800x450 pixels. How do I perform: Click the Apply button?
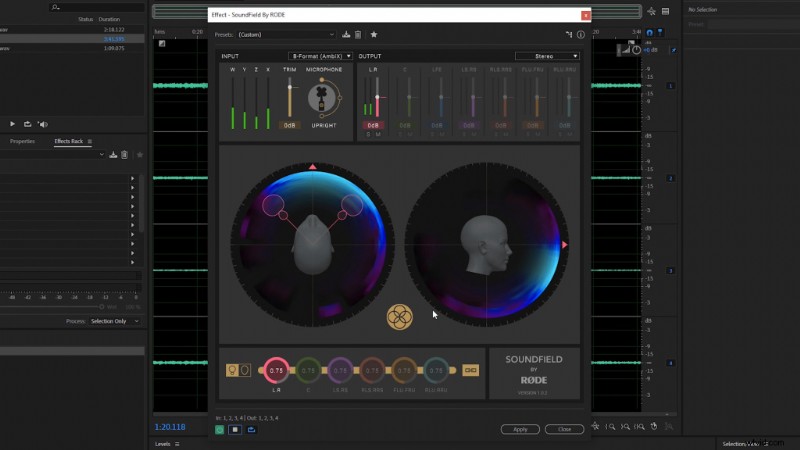click(x=520, y=429)
